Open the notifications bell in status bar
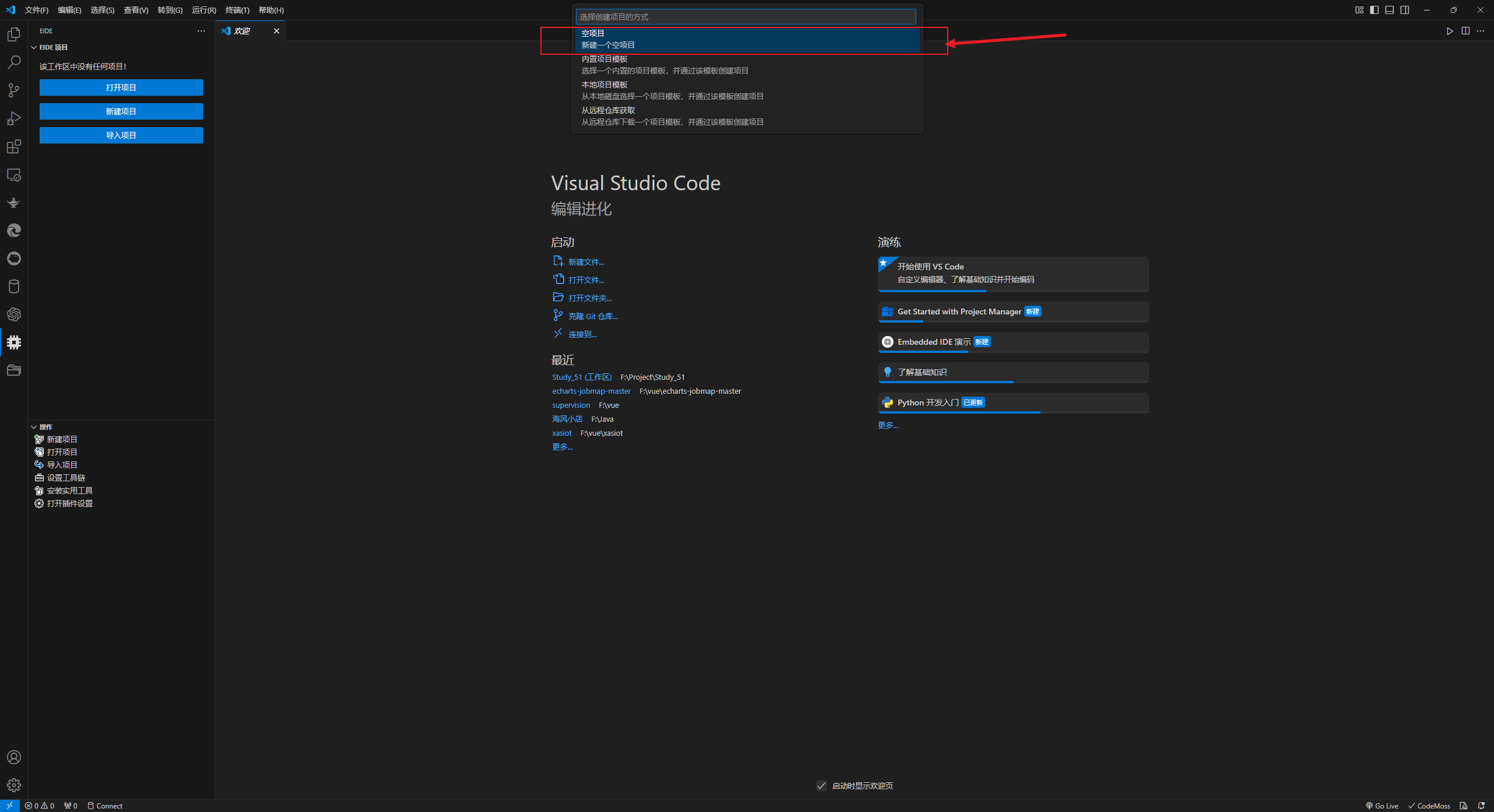Image resolution: width=1494 pixels, height=812 pixels. (1481, 806)
